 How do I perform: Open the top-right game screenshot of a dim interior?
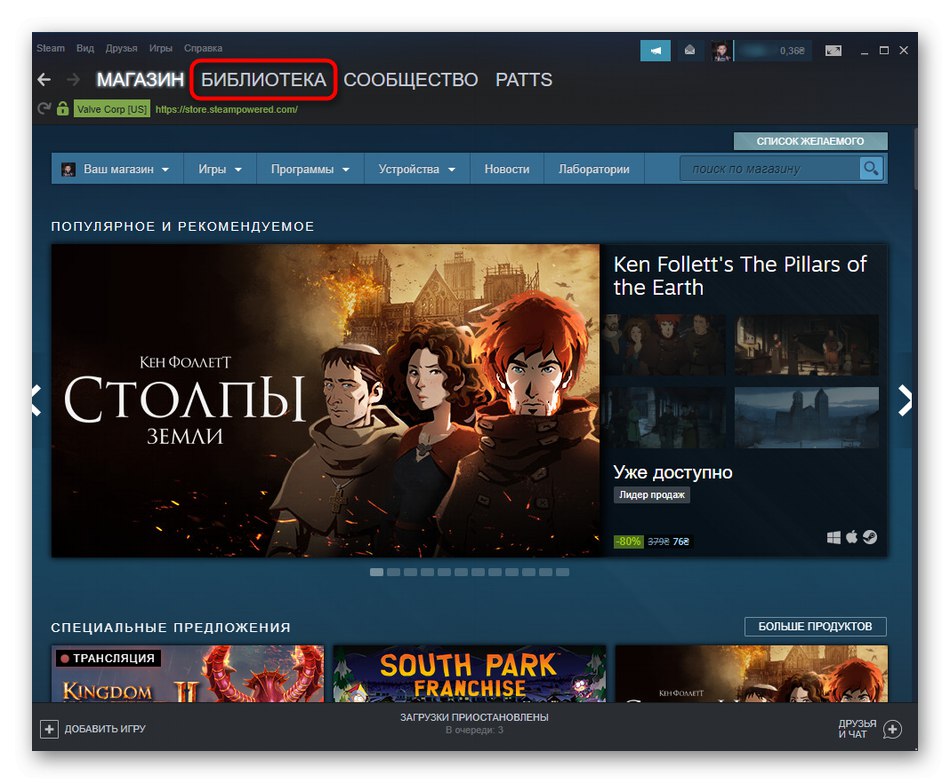click(806, 344)
